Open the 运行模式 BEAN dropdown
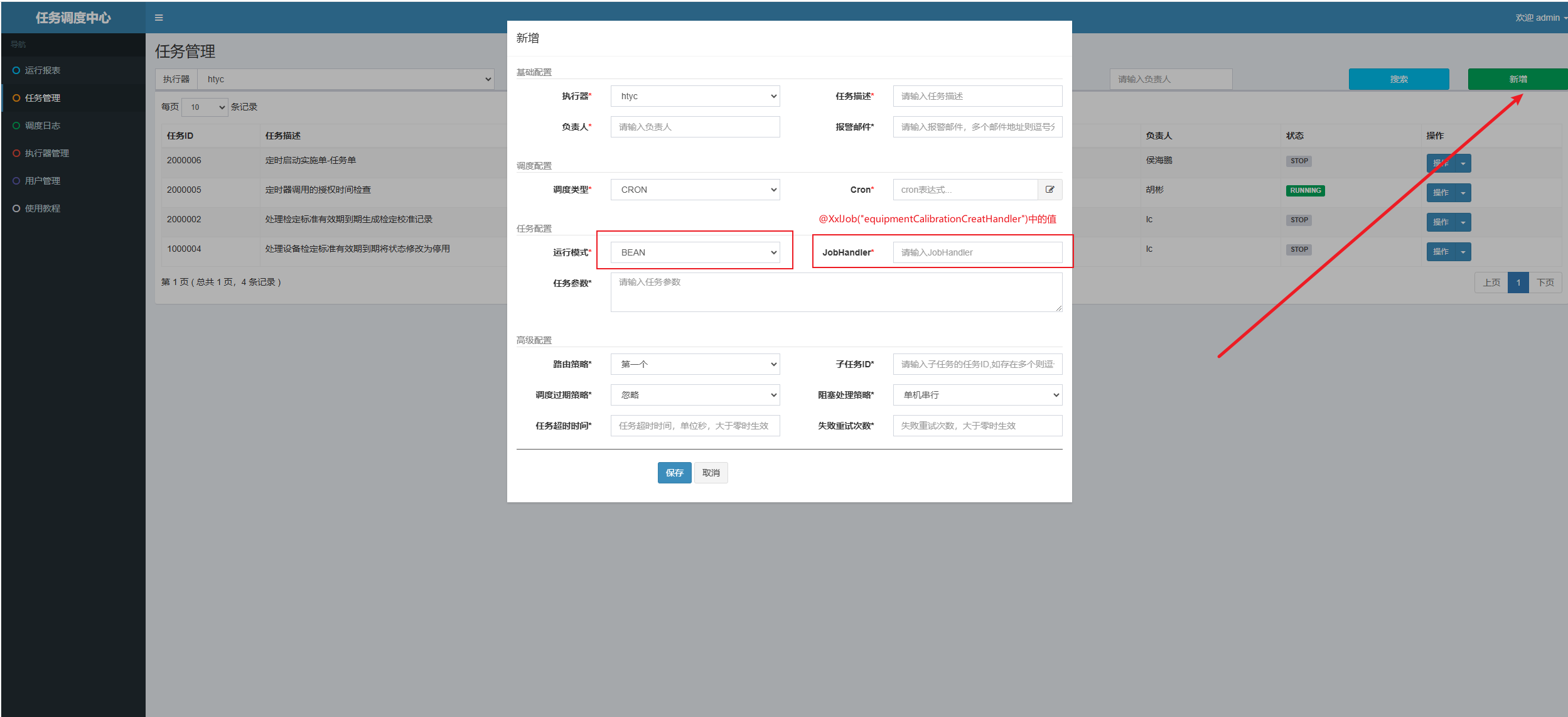Screen dimensions: 1568x717 point(695,252)
